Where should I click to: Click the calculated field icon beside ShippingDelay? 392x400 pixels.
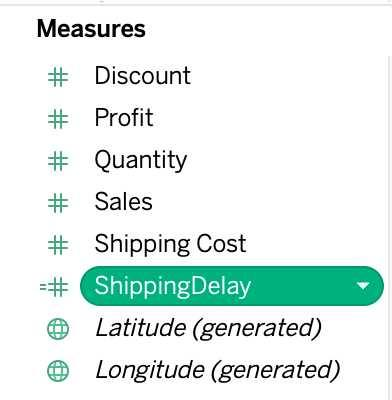(54, 287)
